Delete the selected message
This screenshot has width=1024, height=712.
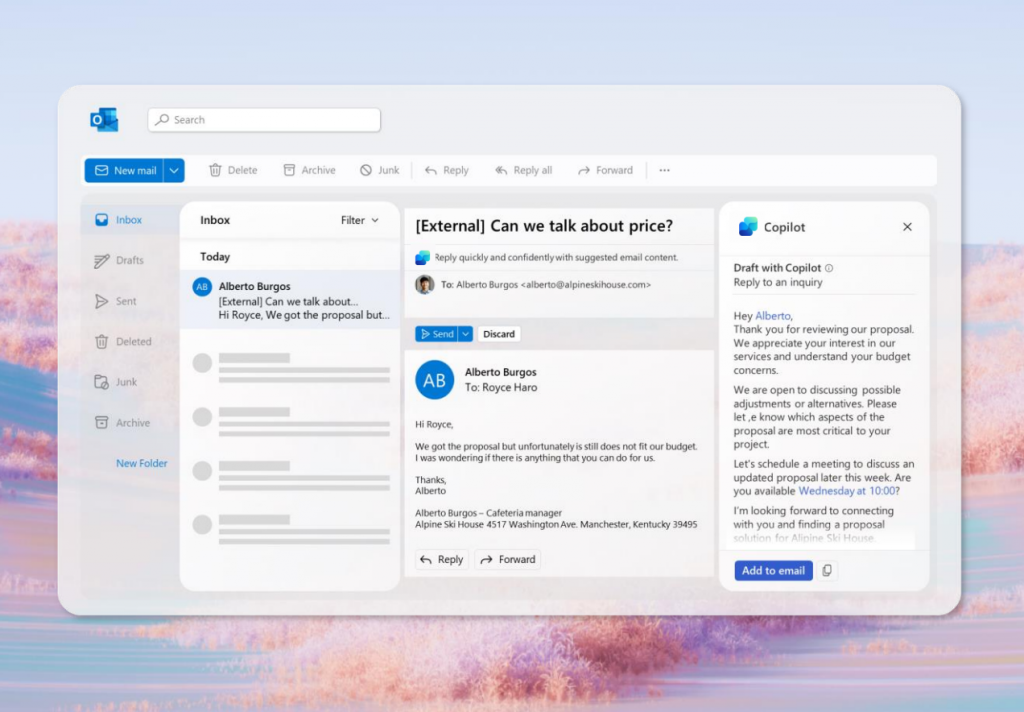tap(233, 170)
